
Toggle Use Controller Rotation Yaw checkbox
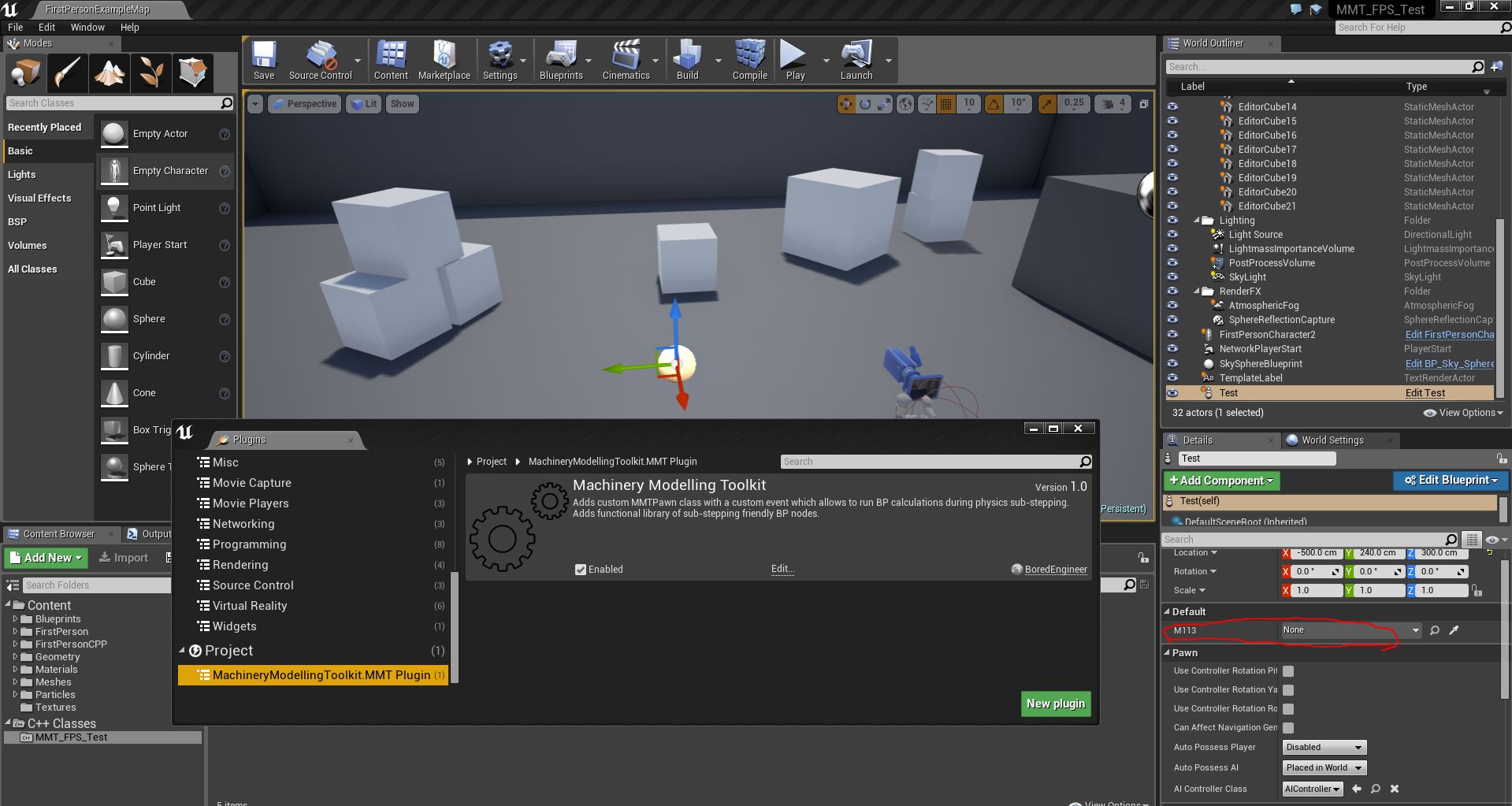[1288, 690]
